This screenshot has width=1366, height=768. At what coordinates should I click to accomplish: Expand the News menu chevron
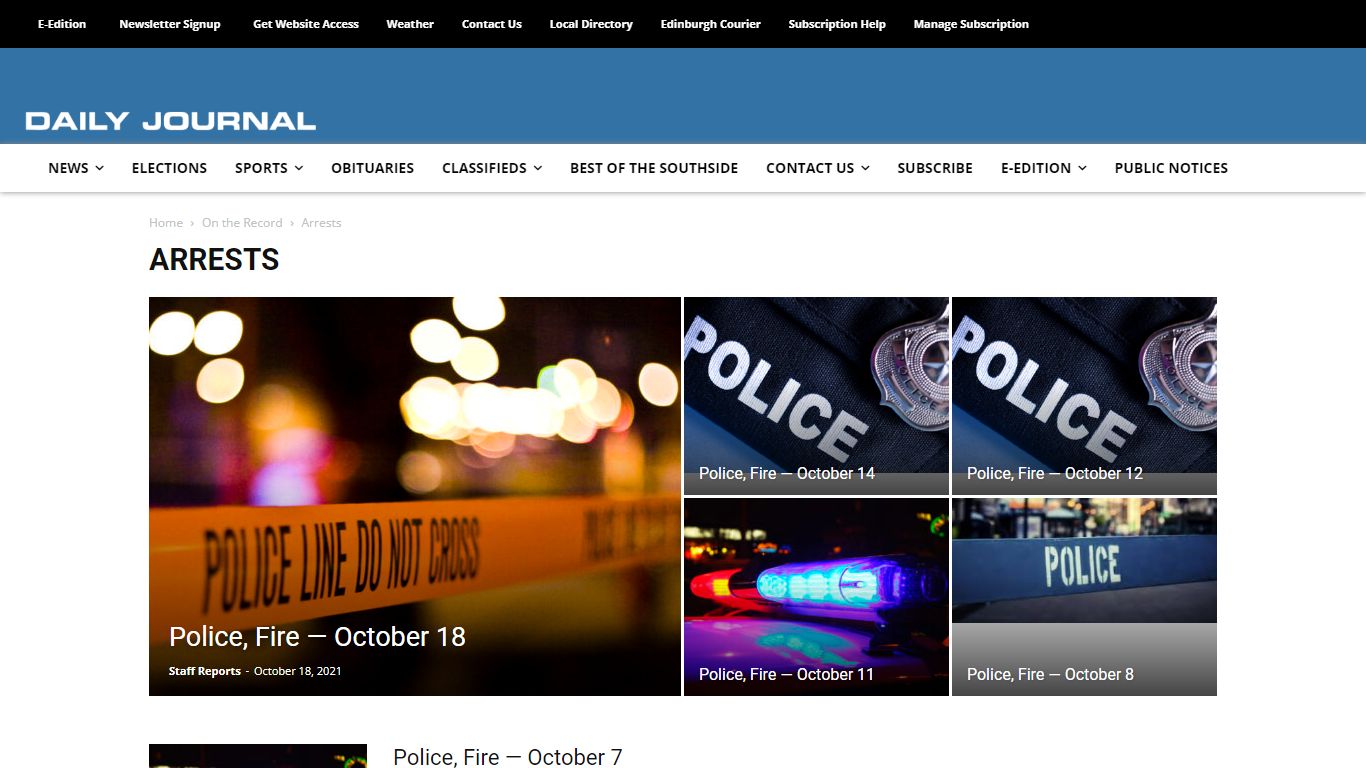coord(99,168)
